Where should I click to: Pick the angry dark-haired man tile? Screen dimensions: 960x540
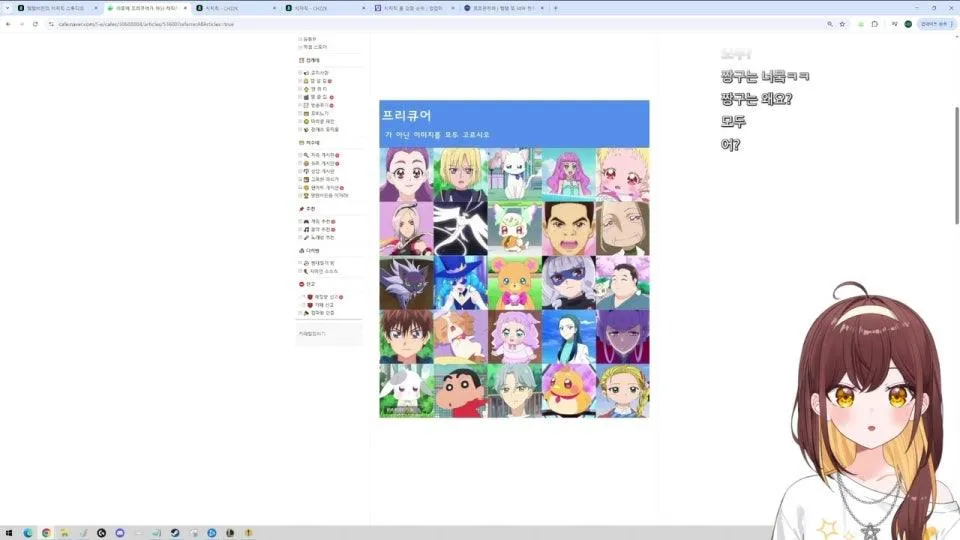point(569,229)
